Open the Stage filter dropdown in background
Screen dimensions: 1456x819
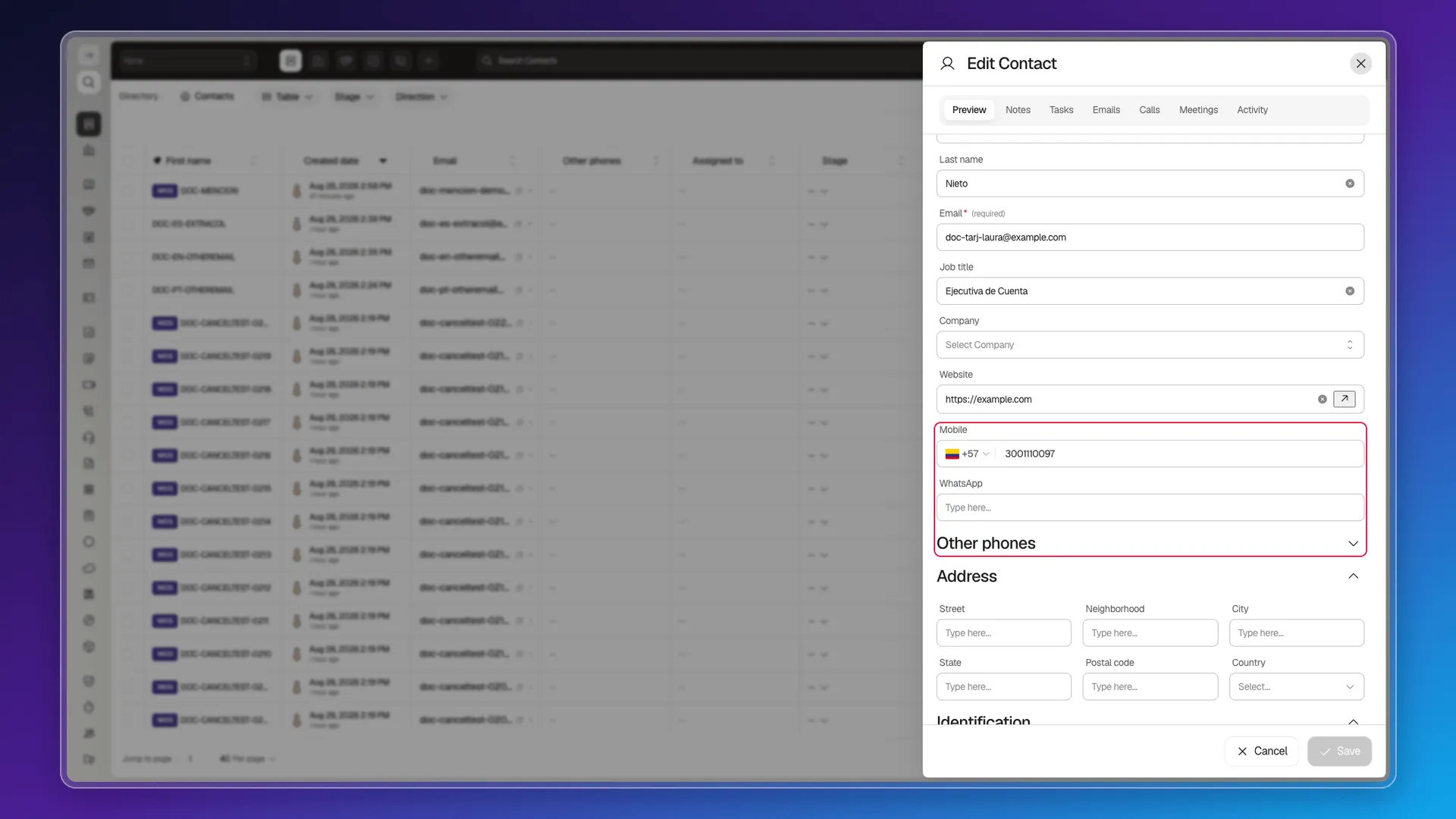354,97
